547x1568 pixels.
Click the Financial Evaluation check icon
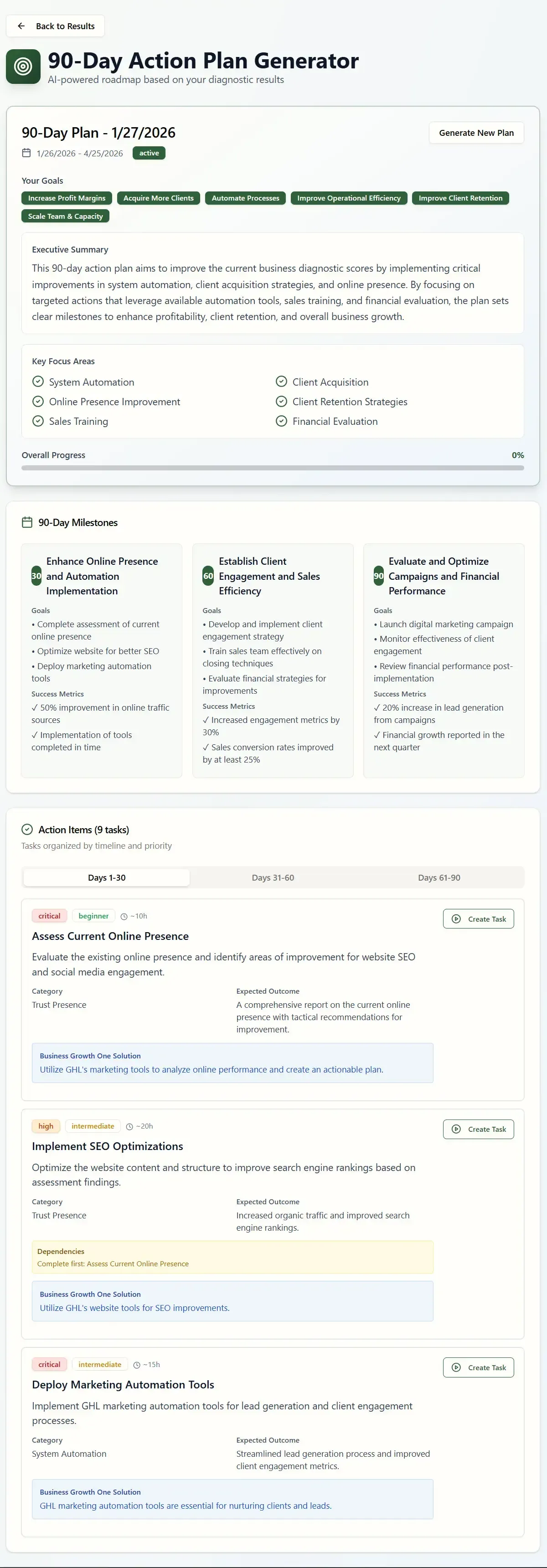tap(281, 421)
